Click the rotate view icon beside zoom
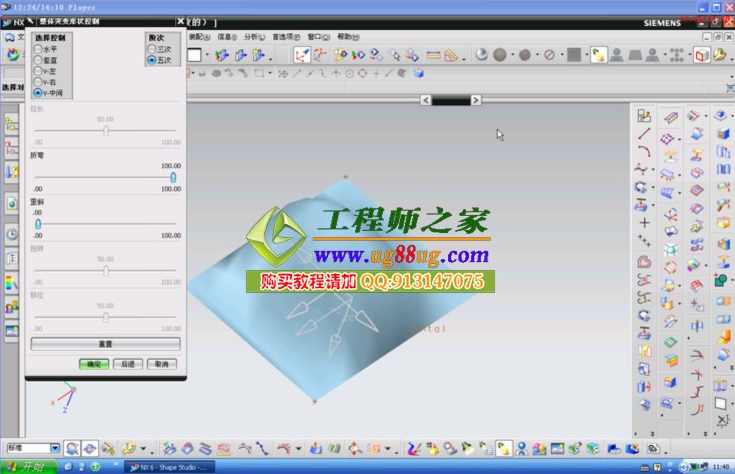The width and height of the screenshot is (735, 474). click(x=90, y=449)
